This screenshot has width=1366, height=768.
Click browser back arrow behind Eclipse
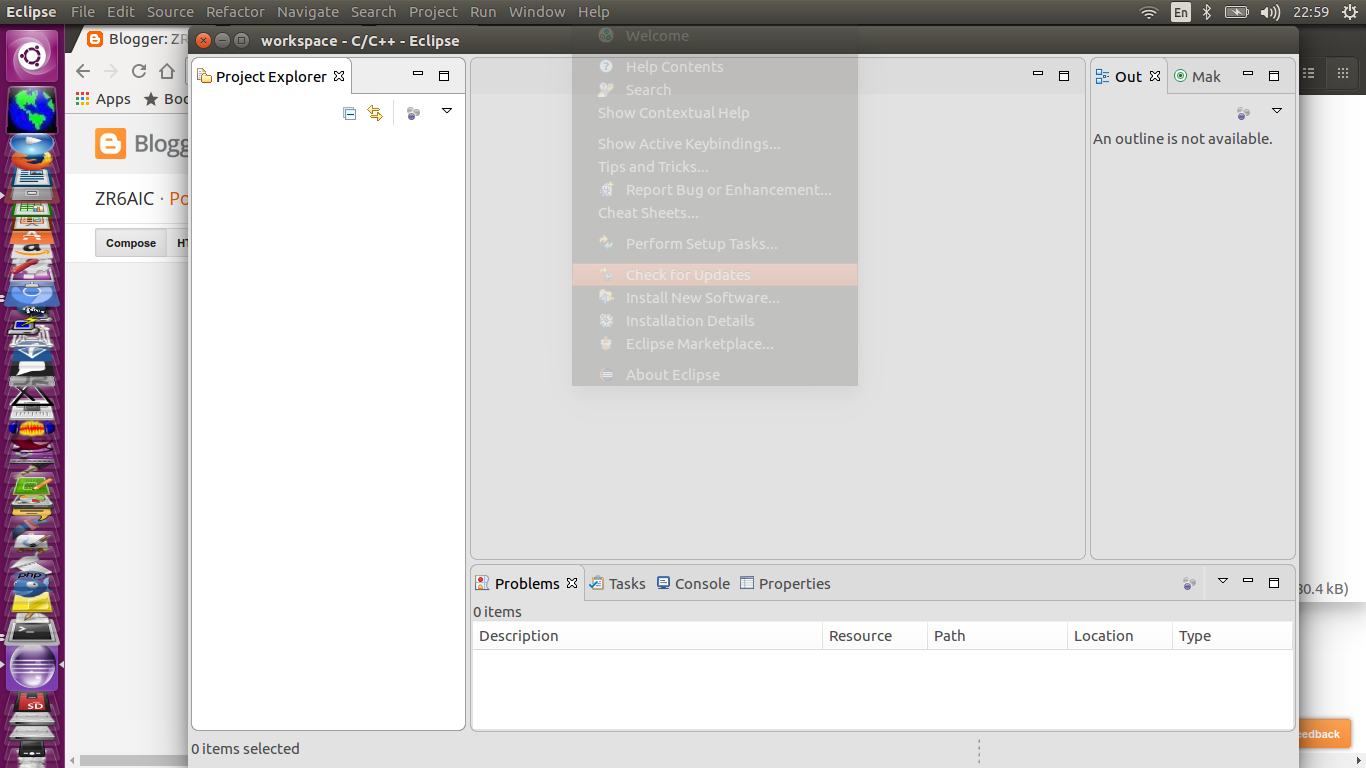(x=83, y=71)
